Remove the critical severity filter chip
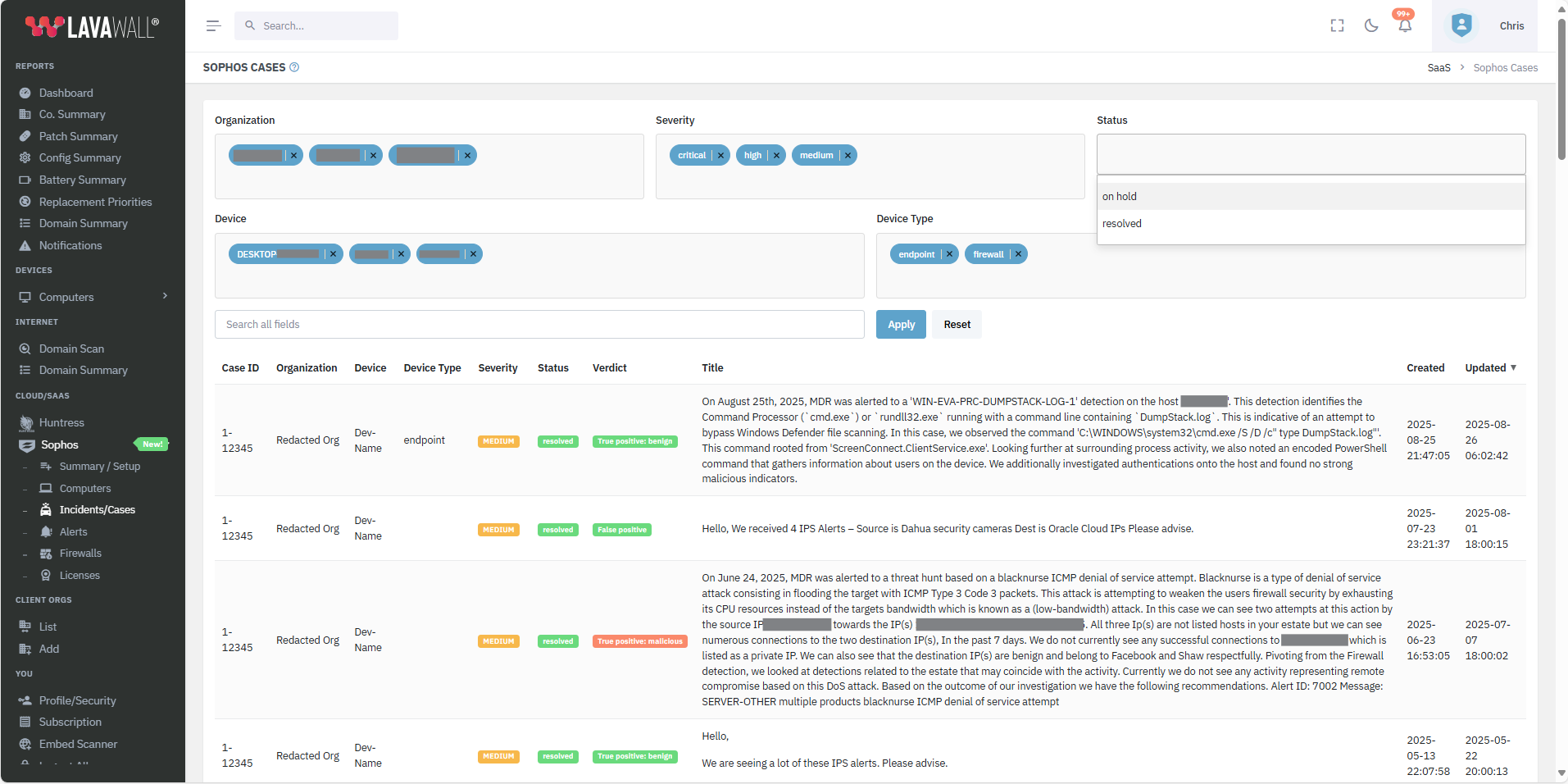The image size is (1568, 784). tap(720, 155)
